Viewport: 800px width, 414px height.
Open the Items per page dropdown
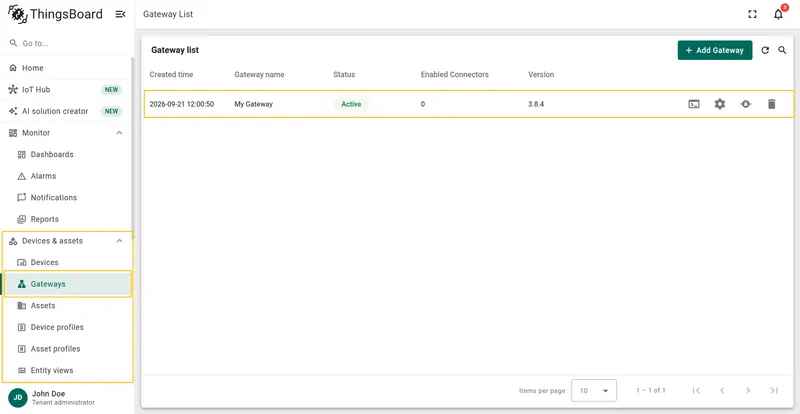(594, 391)
